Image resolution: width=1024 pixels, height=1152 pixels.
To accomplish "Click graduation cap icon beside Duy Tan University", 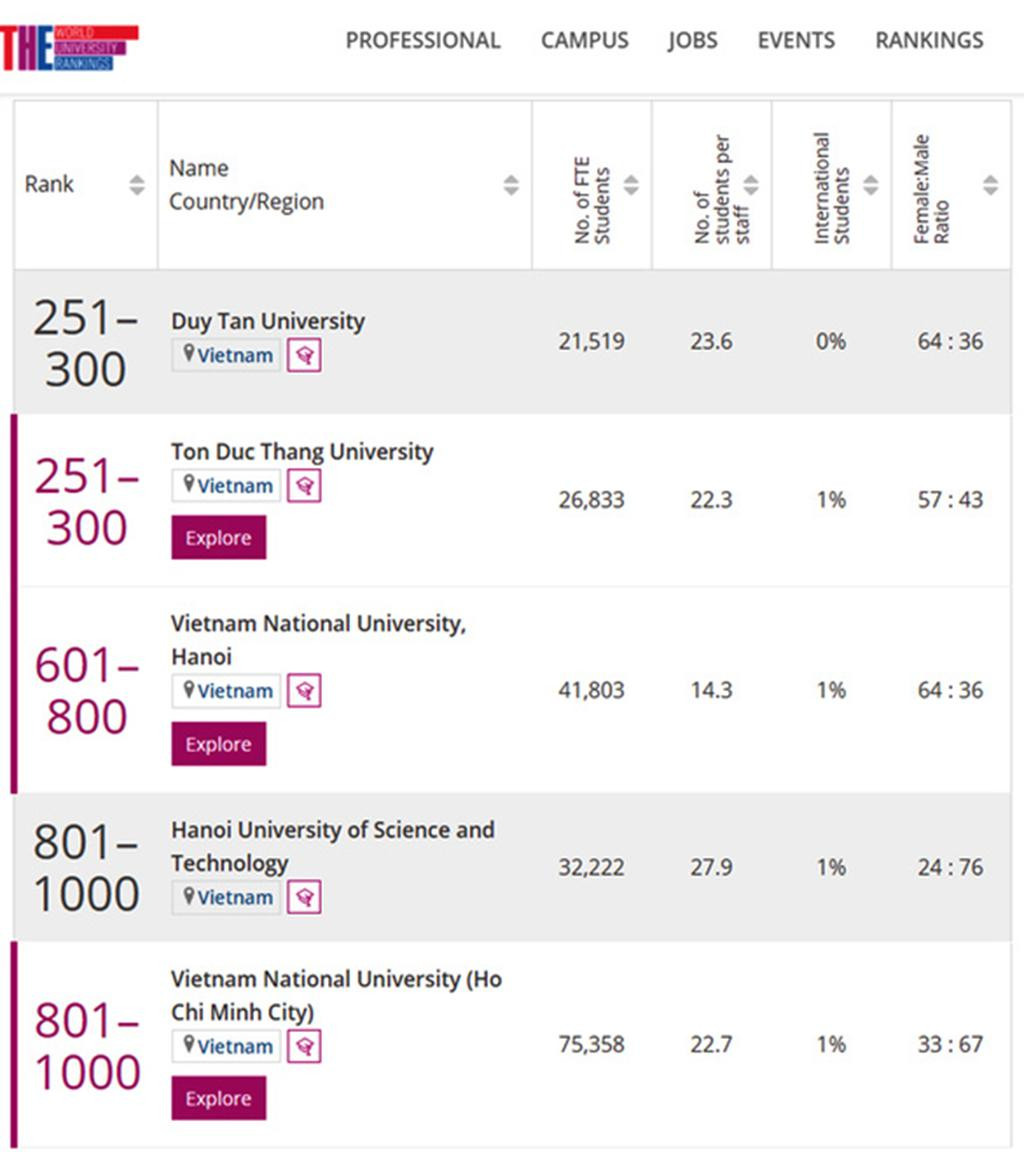I will point(304,355).
